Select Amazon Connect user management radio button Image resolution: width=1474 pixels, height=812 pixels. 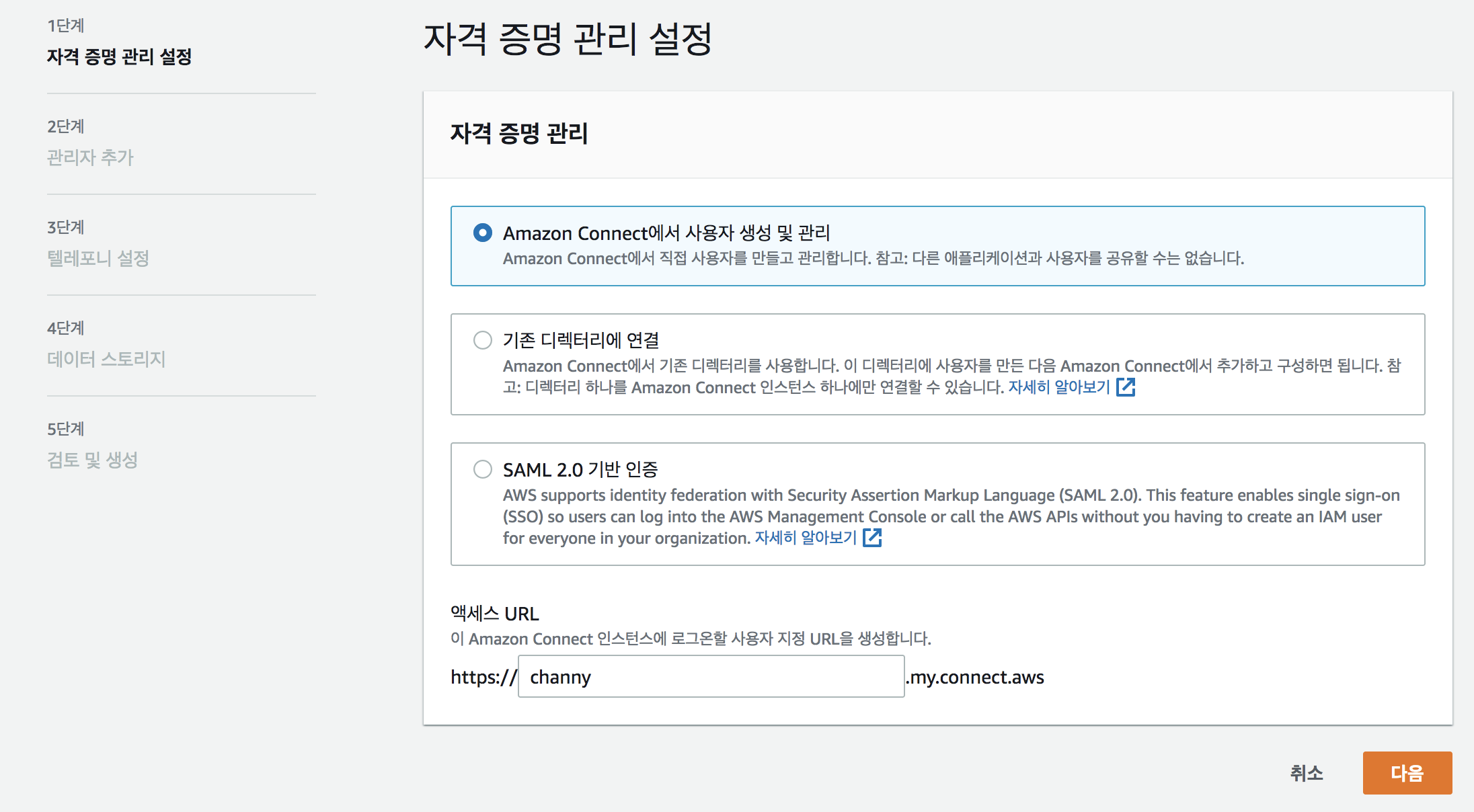(x=482, y=233)
